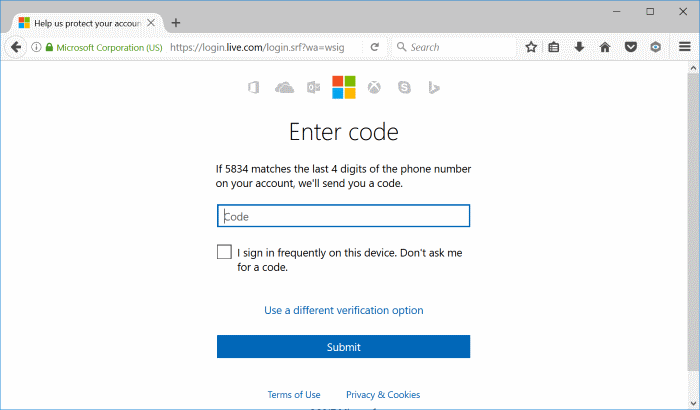Submit the verification code
Screen dimensions: 700x410
tap(343, 347)
